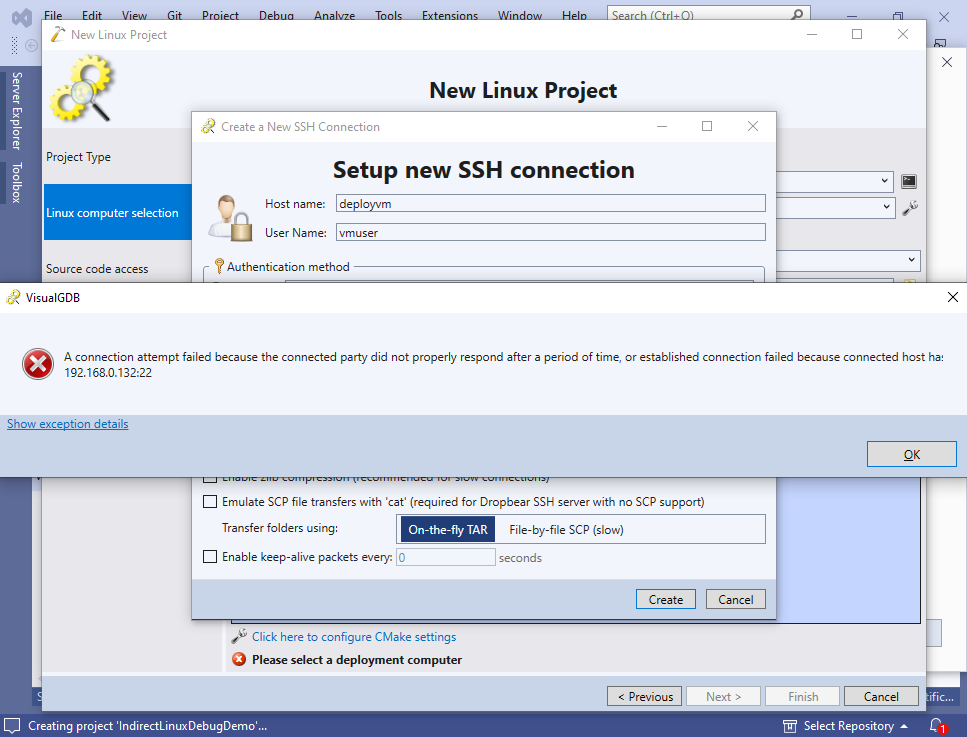The width and height of the screenshot is (967, 737).
Task: Click the status bar output window icon
Action: [x=12, y=726]
